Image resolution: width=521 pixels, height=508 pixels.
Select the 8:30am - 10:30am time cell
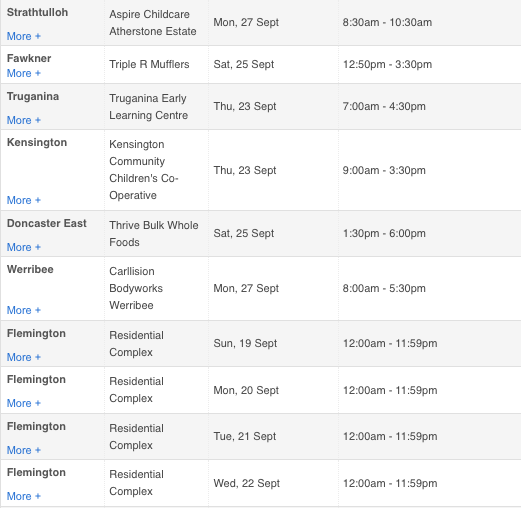[387, 22]
